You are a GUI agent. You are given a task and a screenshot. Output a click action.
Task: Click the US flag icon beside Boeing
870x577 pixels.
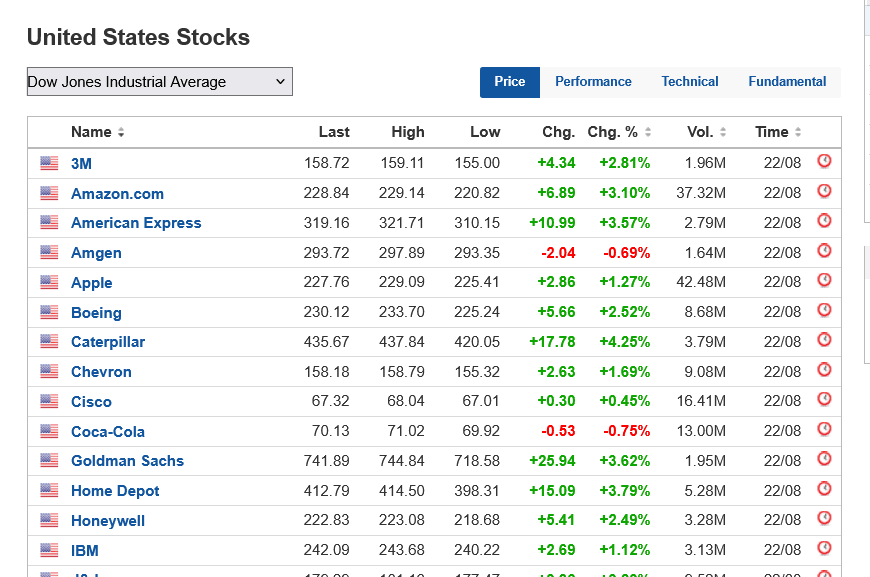49,313
